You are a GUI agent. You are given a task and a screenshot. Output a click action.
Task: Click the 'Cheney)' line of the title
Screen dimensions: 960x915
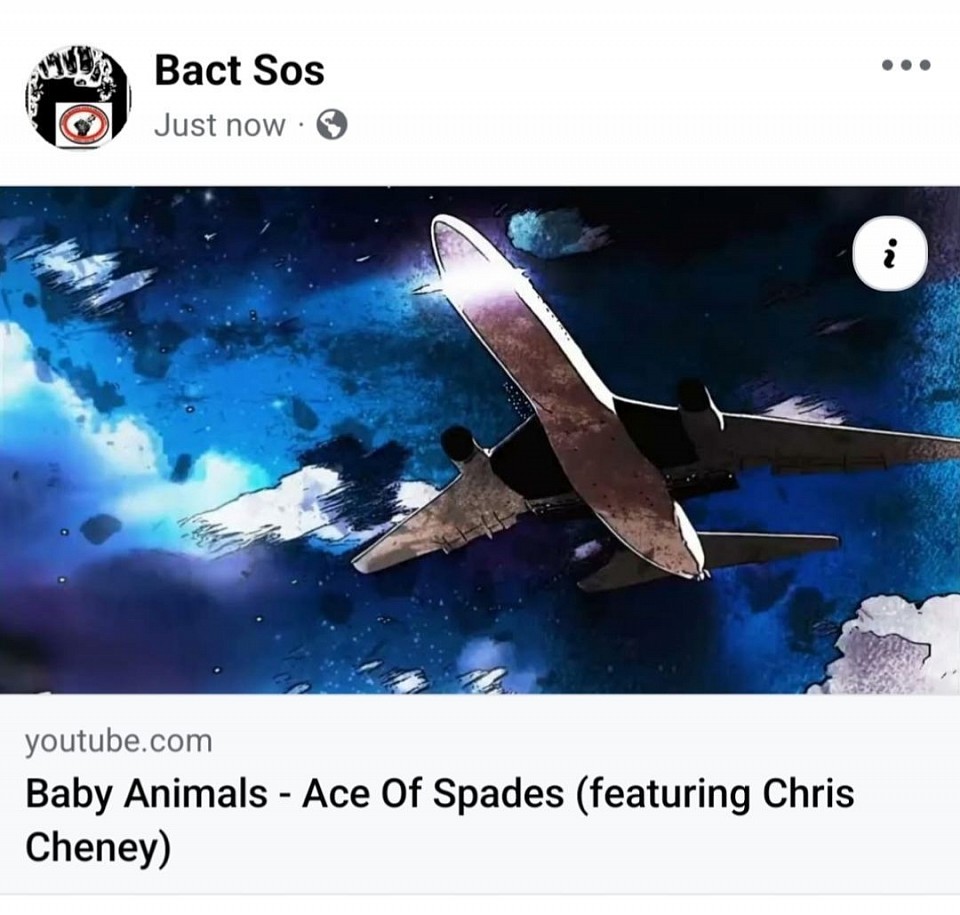pyautogui.click(x=98, y=849)
